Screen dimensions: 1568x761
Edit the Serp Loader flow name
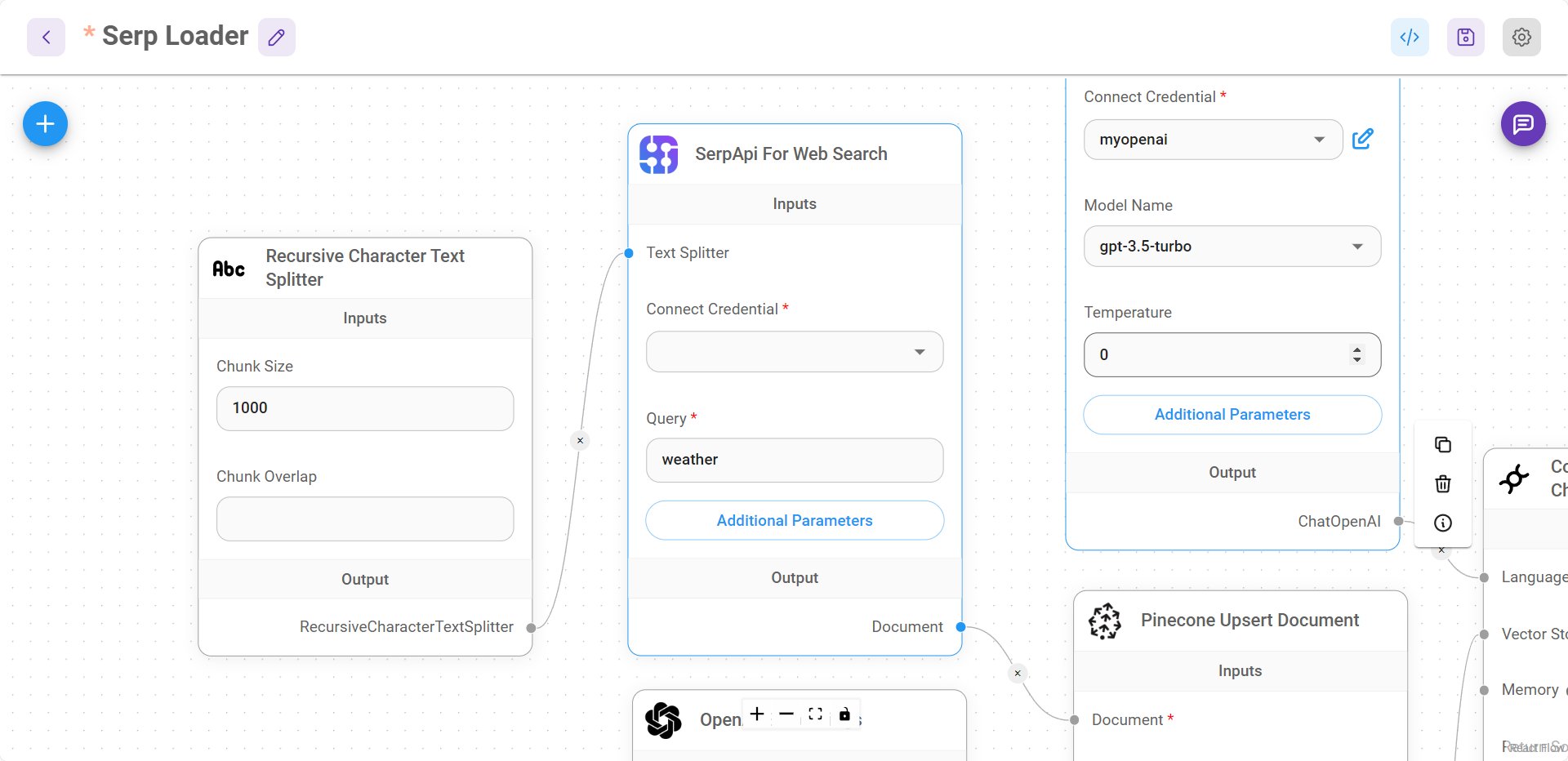click(277, 37)
